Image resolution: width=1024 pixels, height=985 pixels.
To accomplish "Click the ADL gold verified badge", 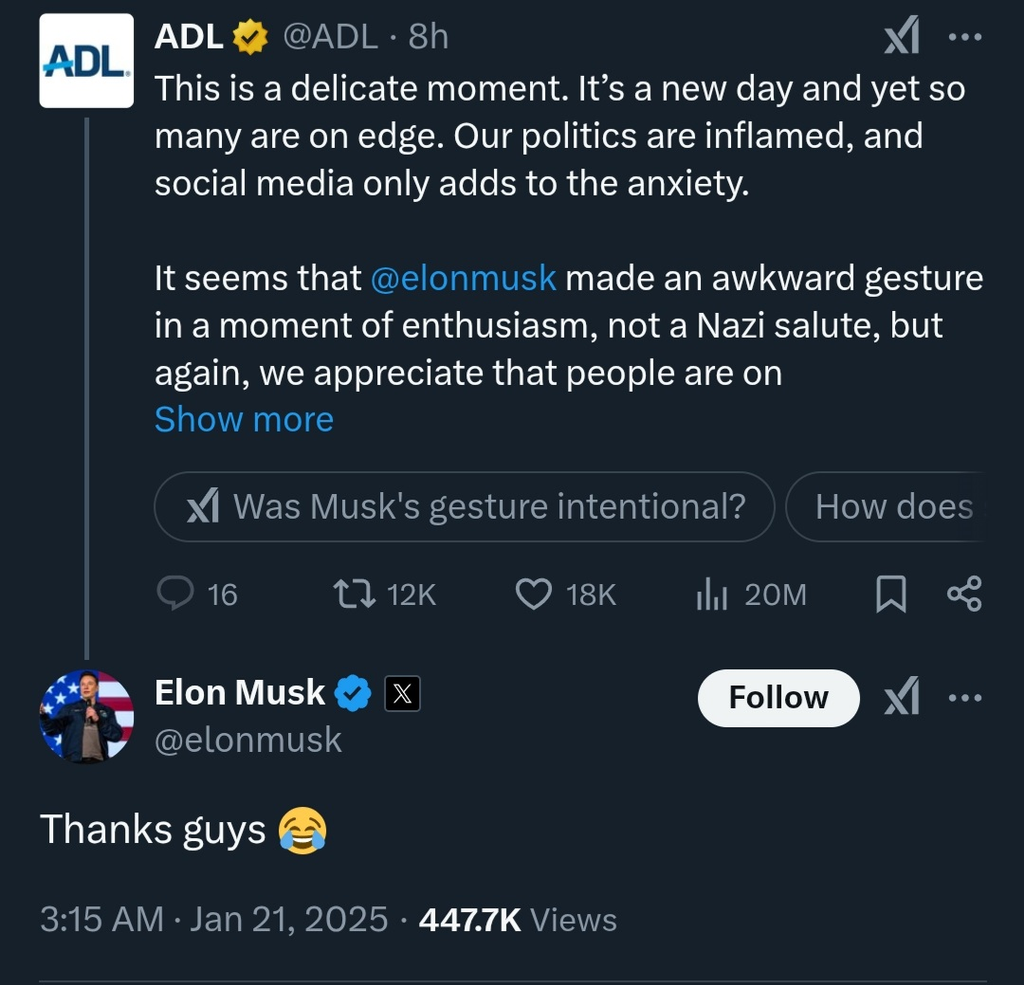I will tap(250, 38).
